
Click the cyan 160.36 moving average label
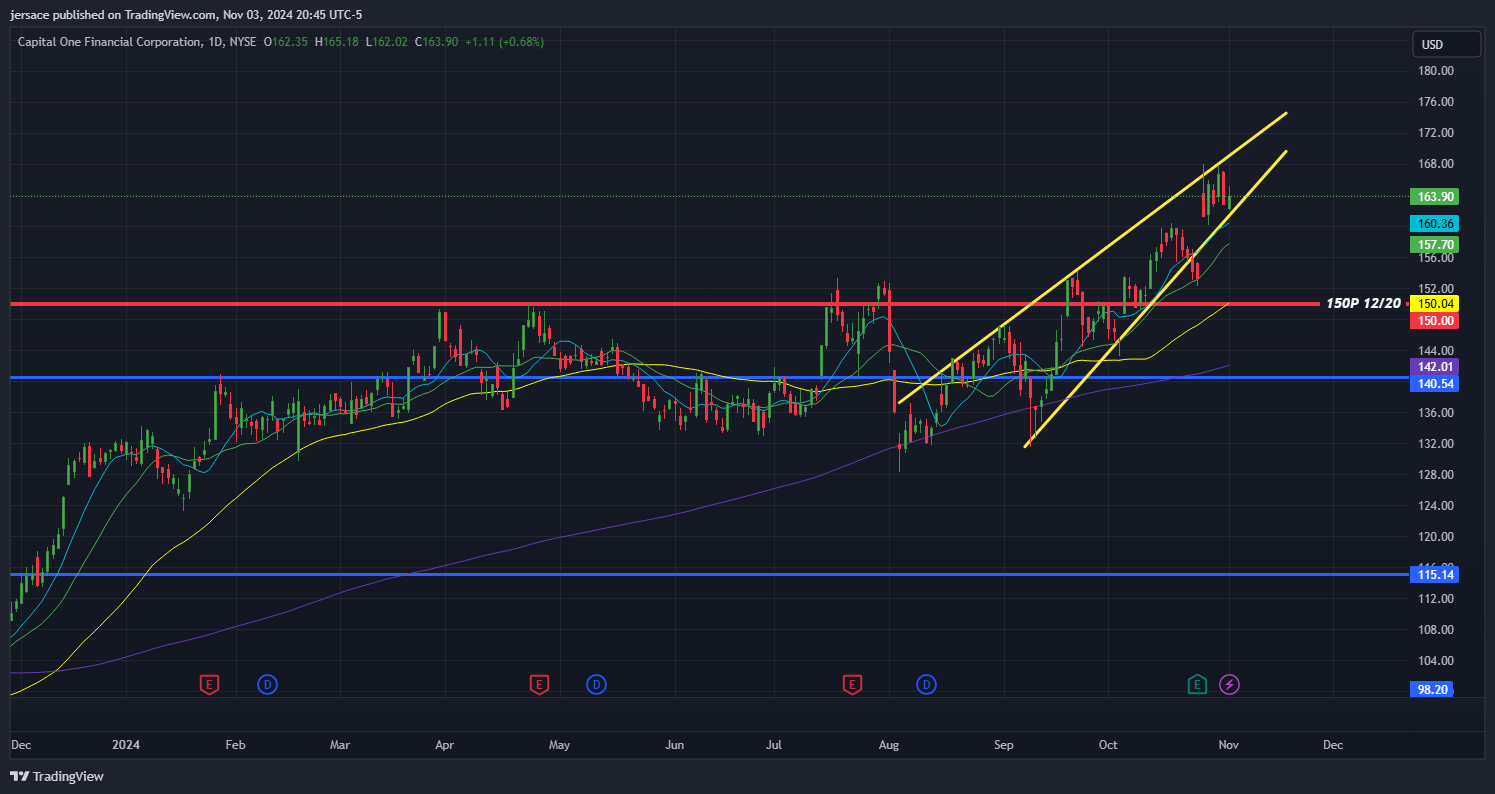(x=1434, y=224)
